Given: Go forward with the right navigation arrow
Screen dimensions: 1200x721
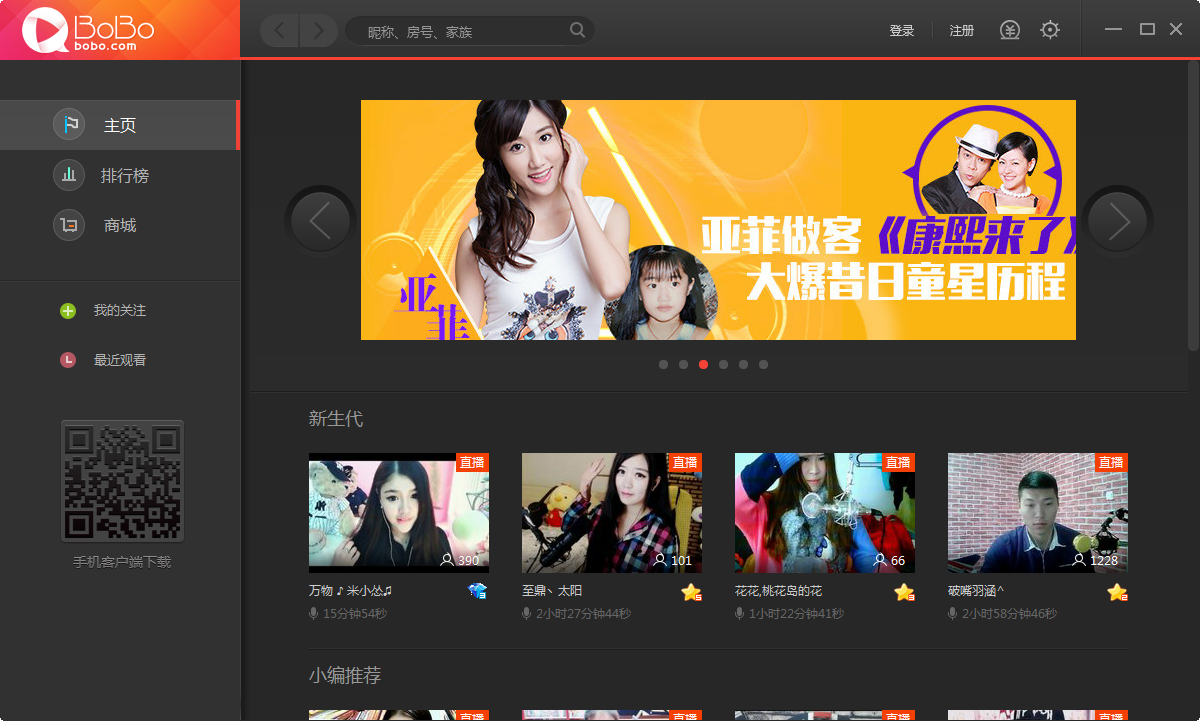Looking at the screenshot, I should pos(319,31).
